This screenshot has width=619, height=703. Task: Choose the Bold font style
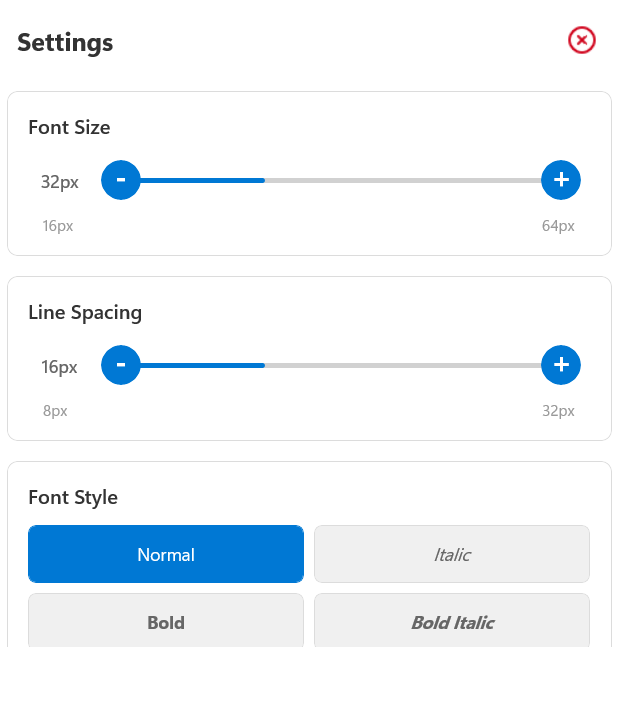pos(166,622)
